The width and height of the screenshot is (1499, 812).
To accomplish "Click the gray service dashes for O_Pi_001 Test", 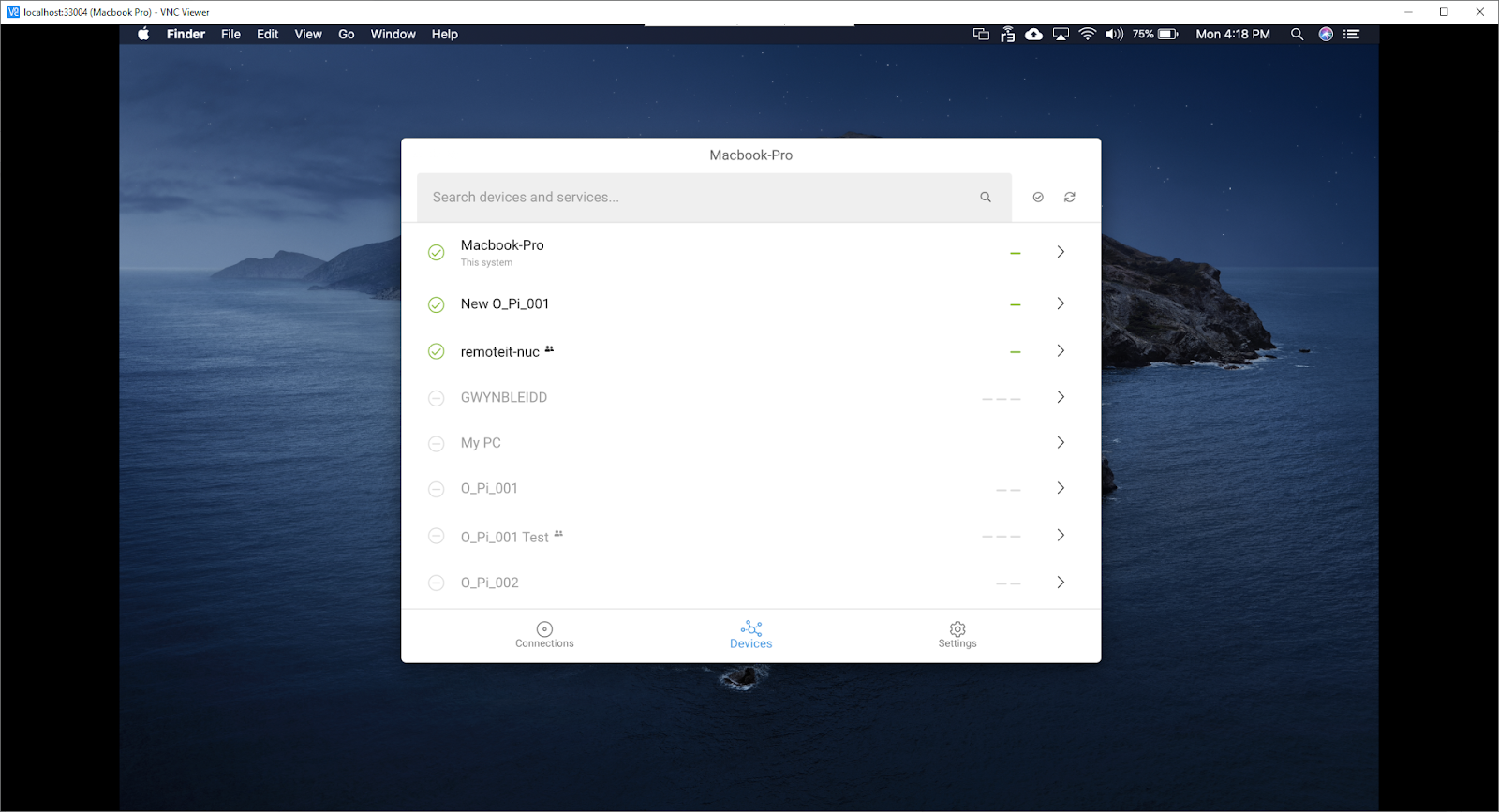I will tap(1002, 538).
